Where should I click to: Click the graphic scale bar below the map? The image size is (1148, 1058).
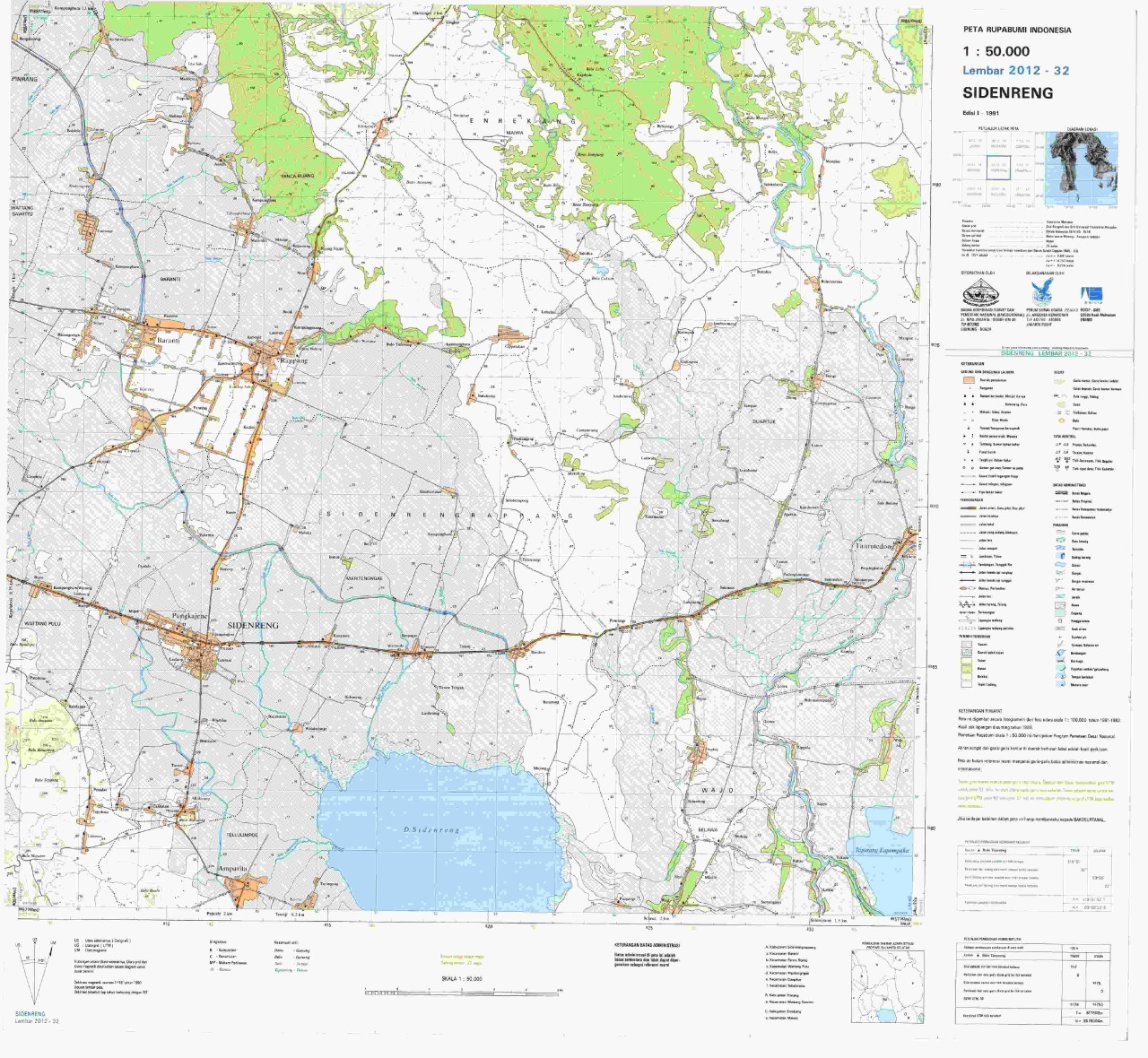click(462, 992)
